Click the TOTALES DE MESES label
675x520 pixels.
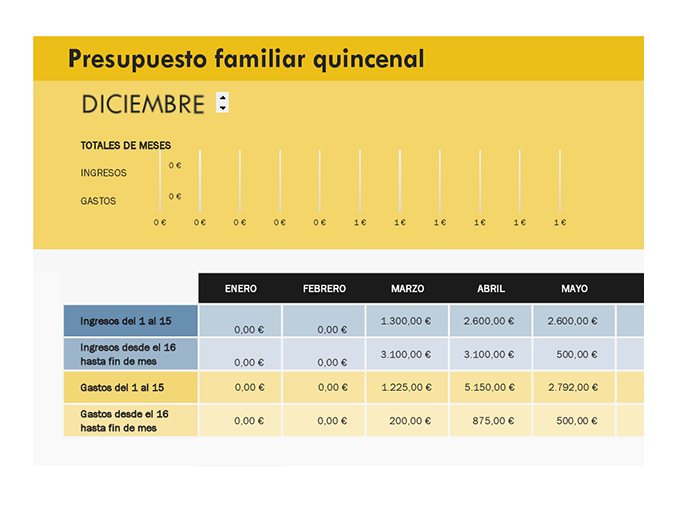126,145
